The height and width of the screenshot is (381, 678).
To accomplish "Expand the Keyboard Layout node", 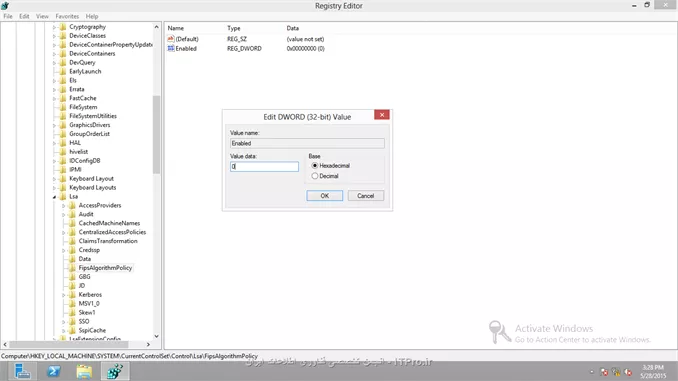I will click(54, 179).
